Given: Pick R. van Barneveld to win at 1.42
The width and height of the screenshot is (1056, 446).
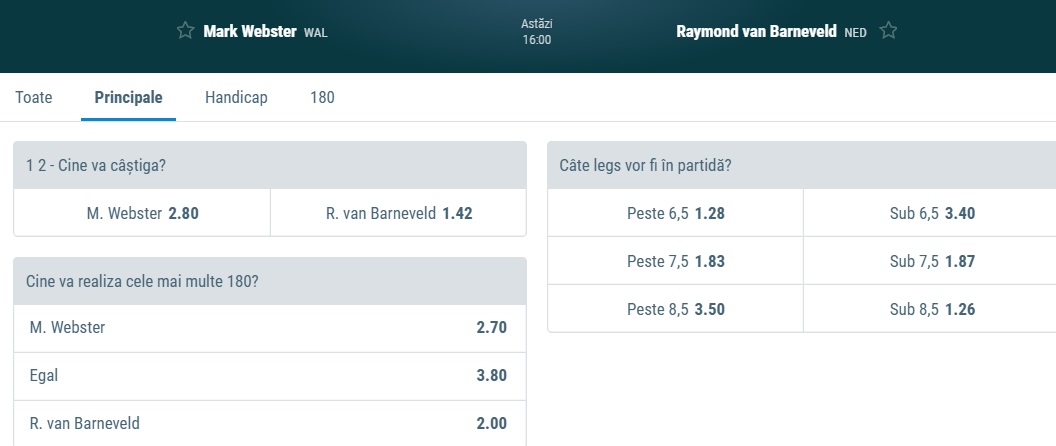Looking at the screenshot, I should click(x=398, y=213).
